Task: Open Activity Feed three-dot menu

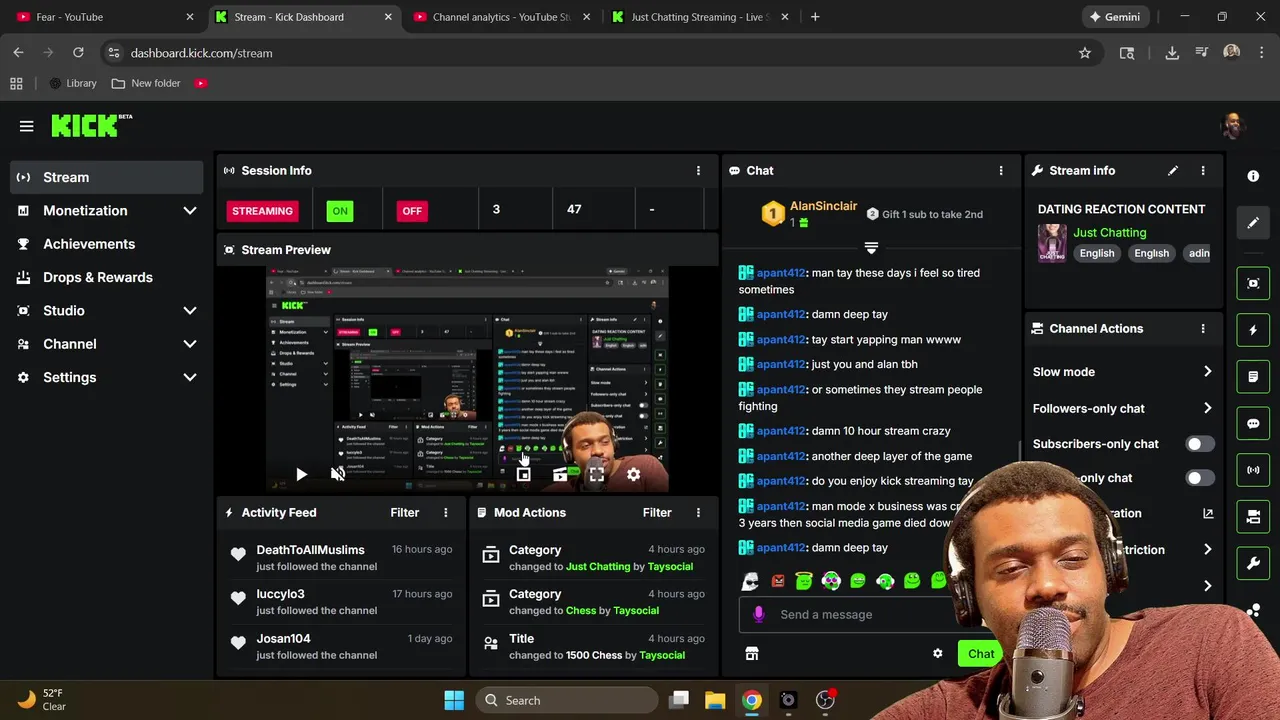Action: [x=446, y=513]
